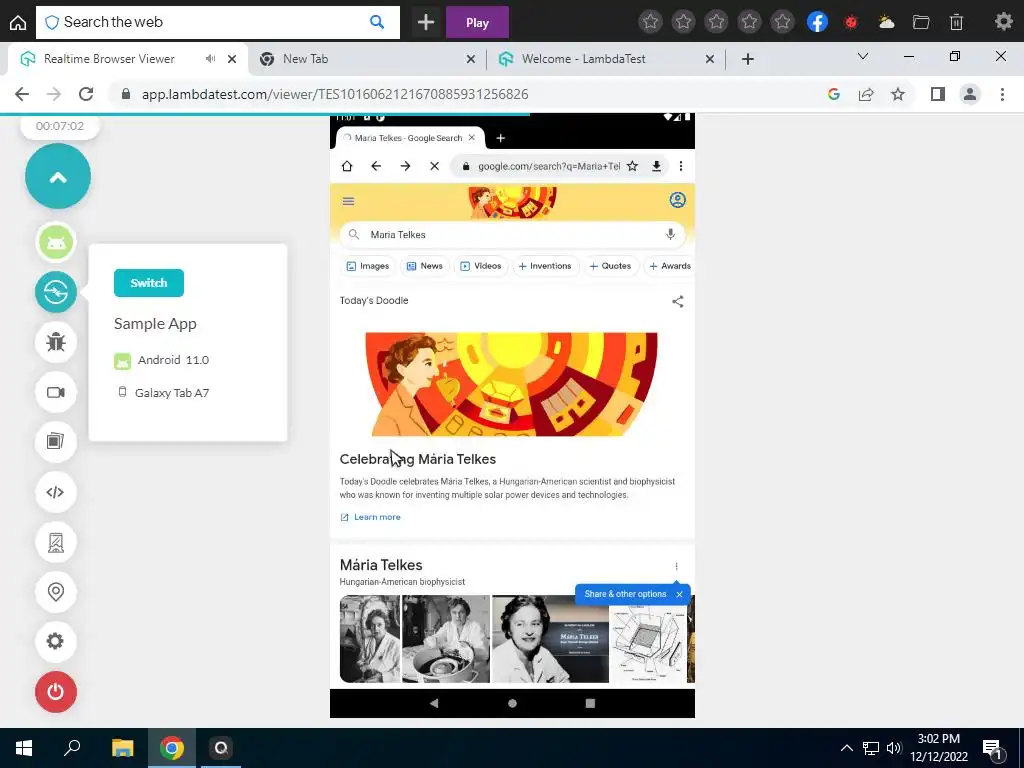Screen dimensions: 1024x768
Task: Select the News search filter
Action: click(424, 266)
